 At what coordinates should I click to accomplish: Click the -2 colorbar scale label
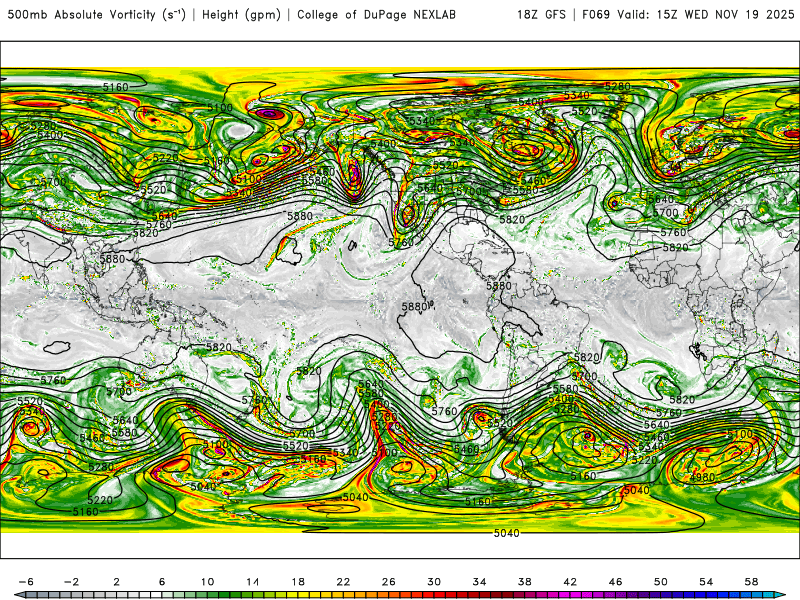click(71, 582)
